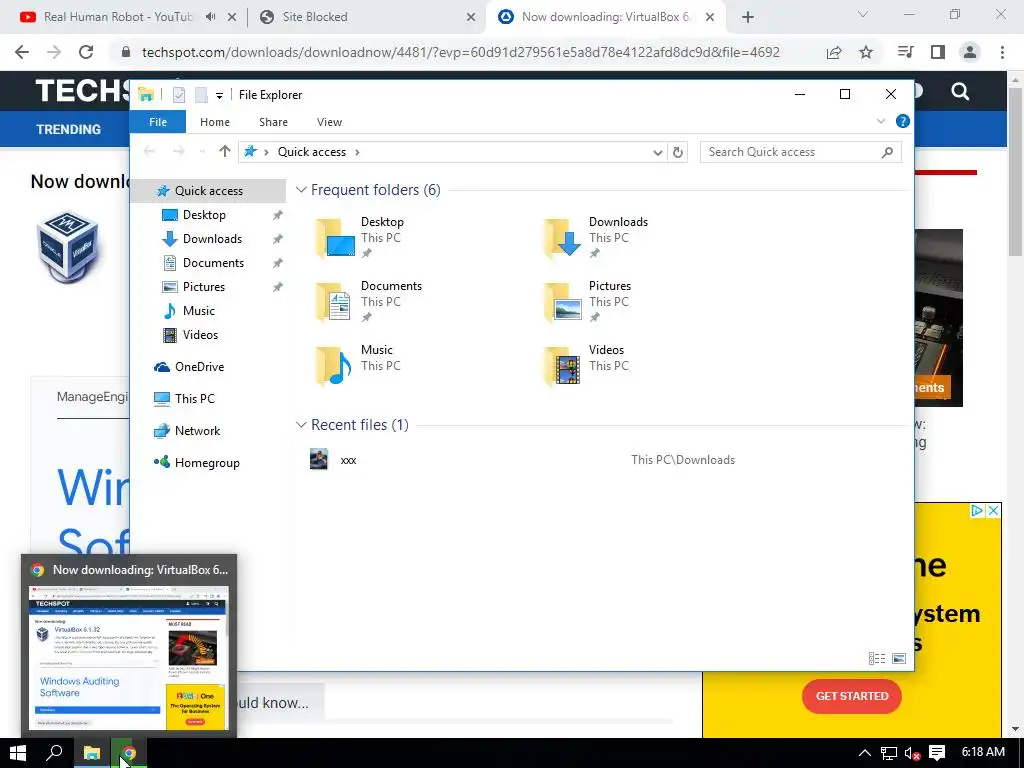Open the Windows Start menu
This screenshot has width=1024, height=768.
18,754
